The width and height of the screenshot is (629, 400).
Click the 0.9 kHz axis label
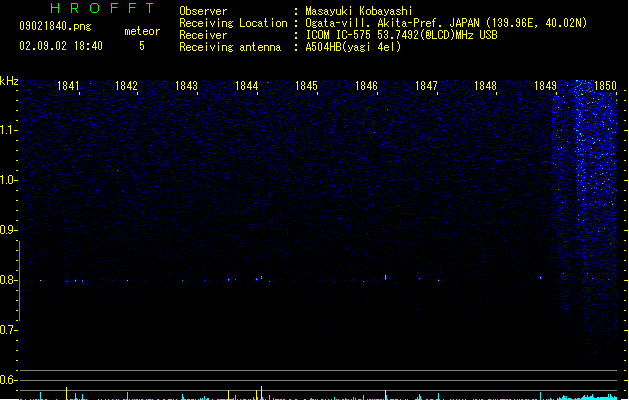[x=8, y=230]
